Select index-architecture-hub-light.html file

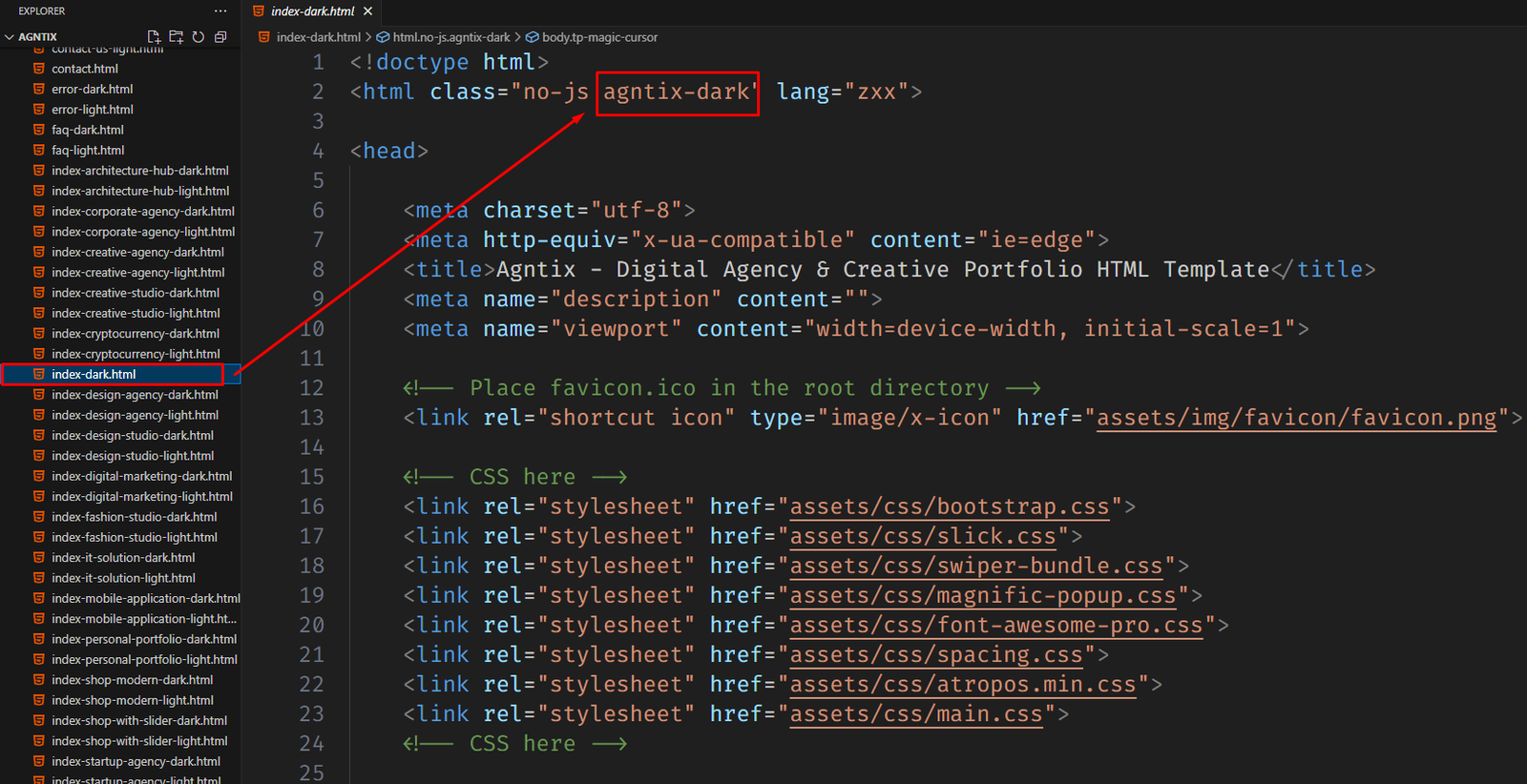coord(140,191)
